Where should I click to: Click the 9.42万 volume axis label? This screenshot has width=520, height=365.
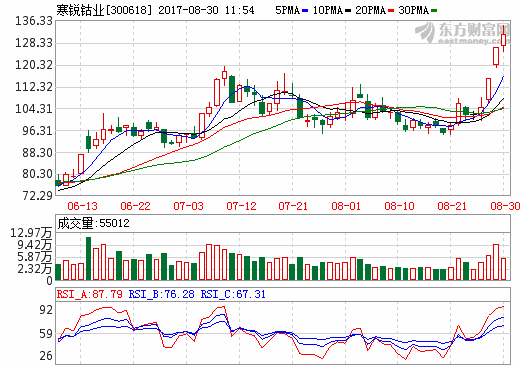click(34, 245)
